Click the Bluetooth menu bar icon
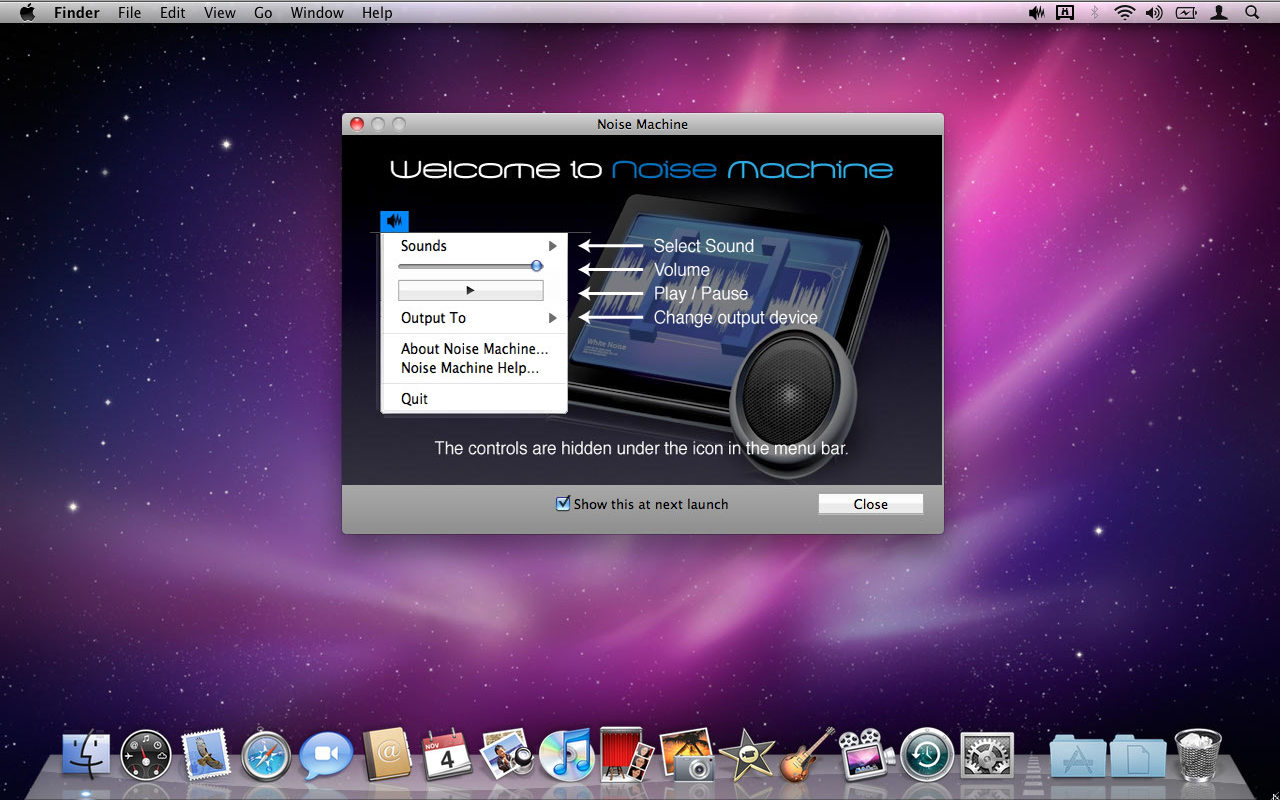 1094,13
